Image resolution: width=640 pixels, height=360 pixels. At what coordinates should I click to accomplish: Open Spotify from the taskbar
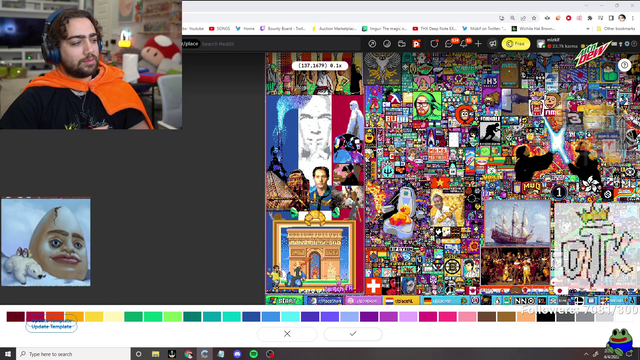(253, 354)
